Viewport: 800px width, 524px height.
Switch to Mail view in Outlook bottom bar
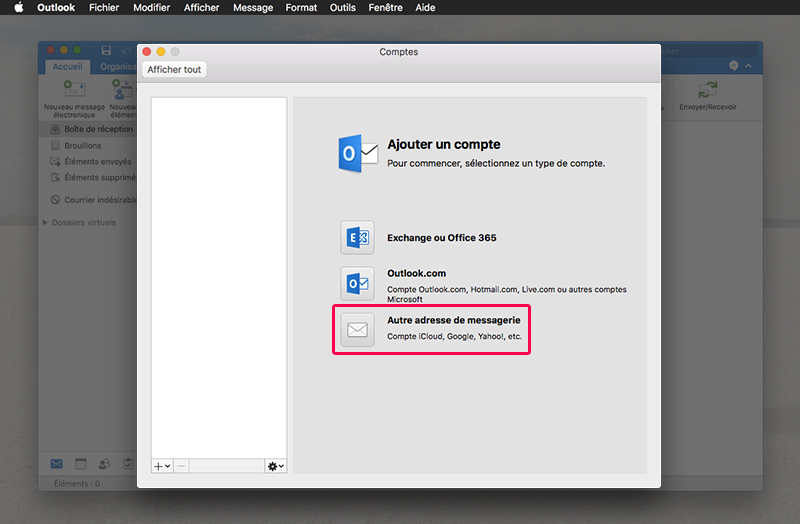pyautogui.click(x=57, y=464)
